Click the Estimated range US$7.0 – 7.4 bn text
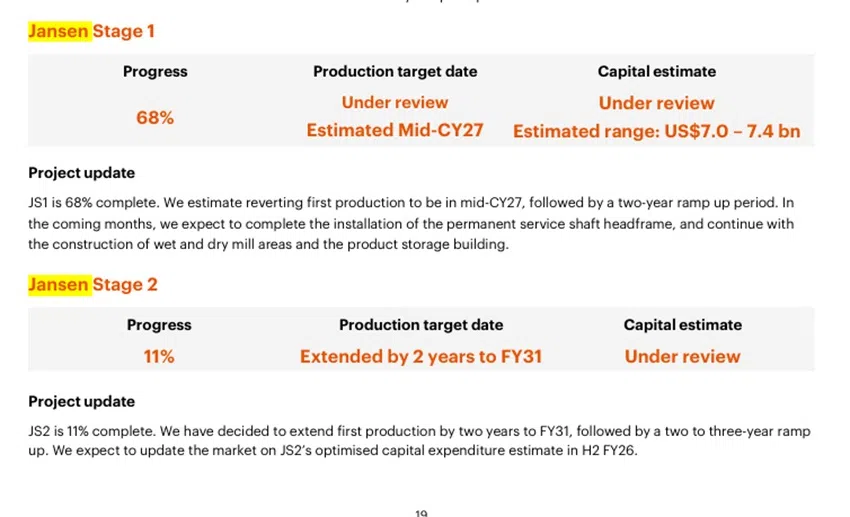Screen dimensions: 850x517 (656, 131)
